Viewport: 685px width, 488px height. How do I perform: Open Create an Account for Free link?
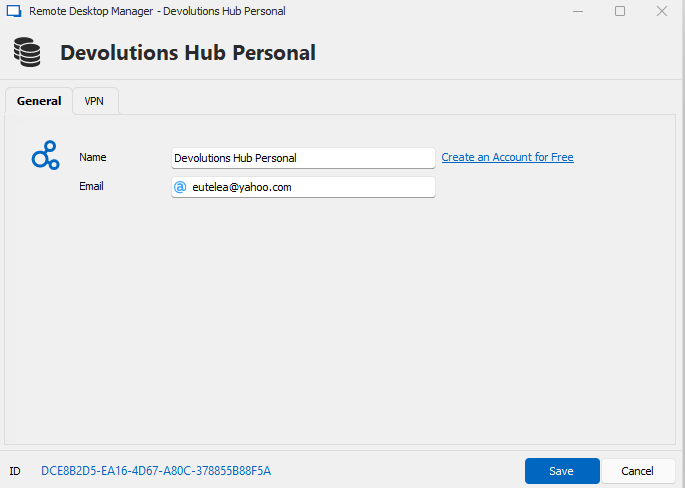(x=507, y=157)
